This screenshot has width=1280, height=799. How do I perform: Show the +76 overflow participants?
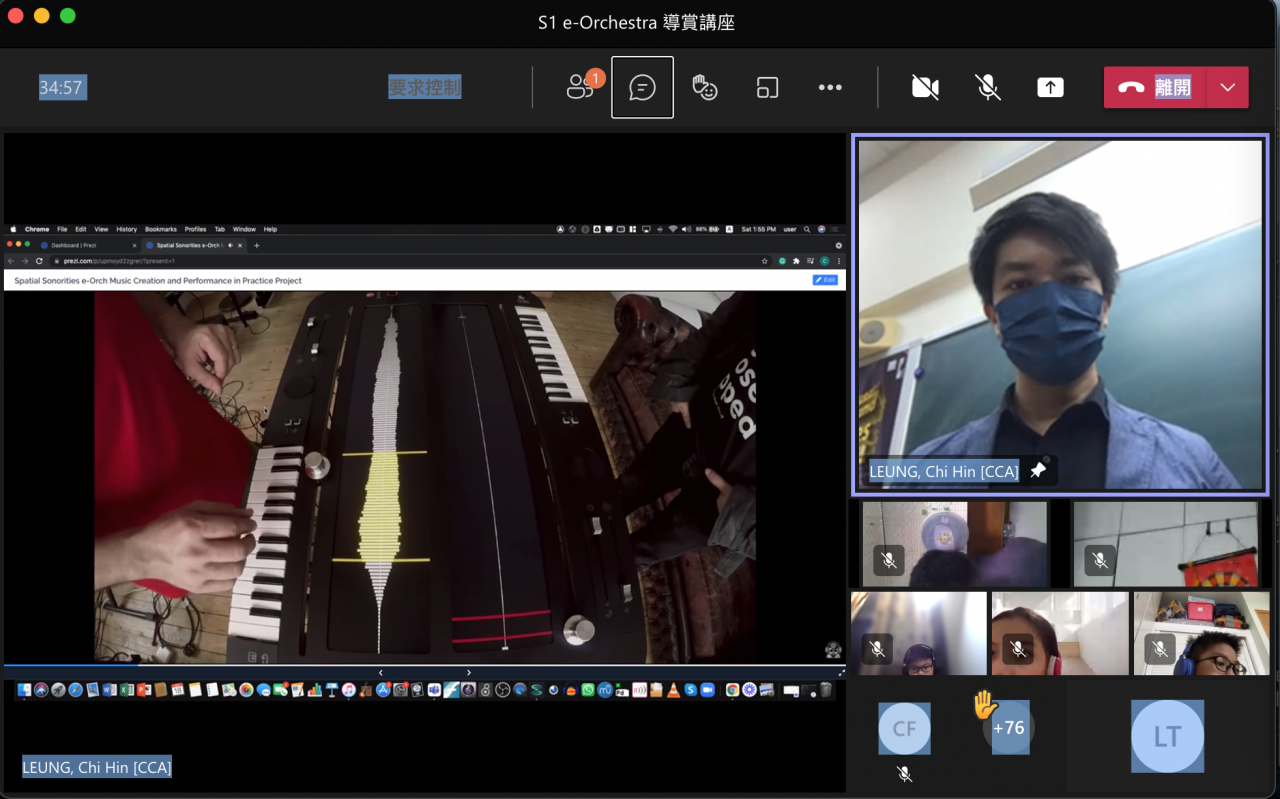1008,728
